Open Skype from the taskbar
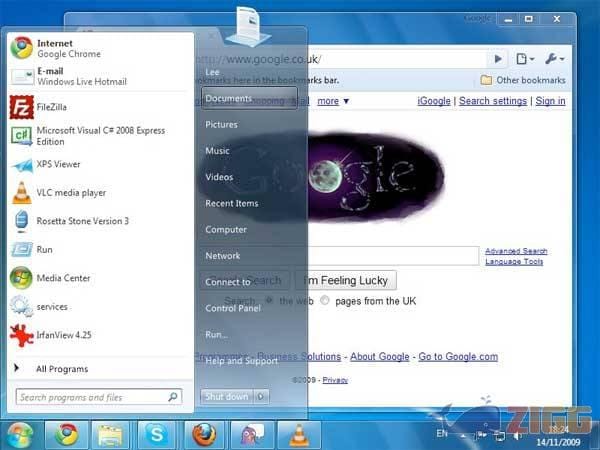Viewport: 600px width, 450px height. 157,435
